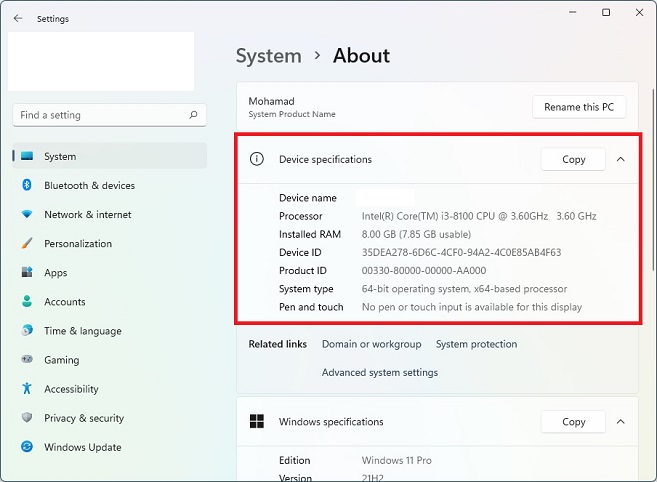Open the Apps settings page

pyautogui.click(x=110, y=272)
